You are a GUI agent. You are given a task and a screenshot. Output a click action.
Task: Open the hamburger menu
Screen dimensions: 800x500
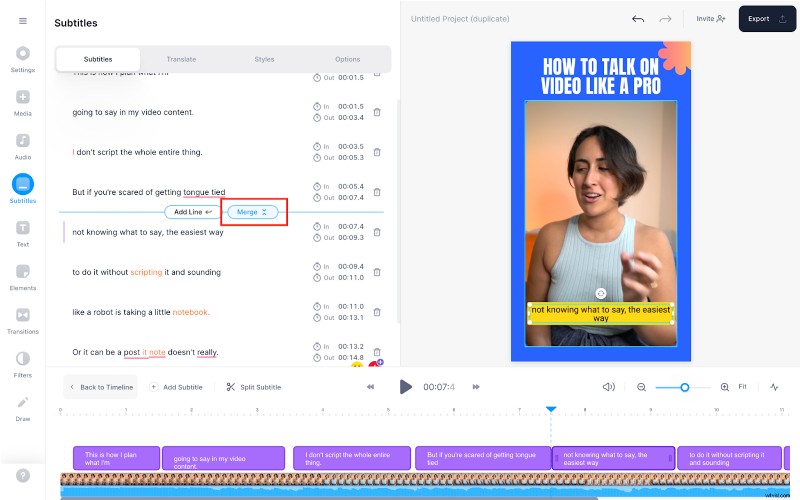(x=23, y=21)
